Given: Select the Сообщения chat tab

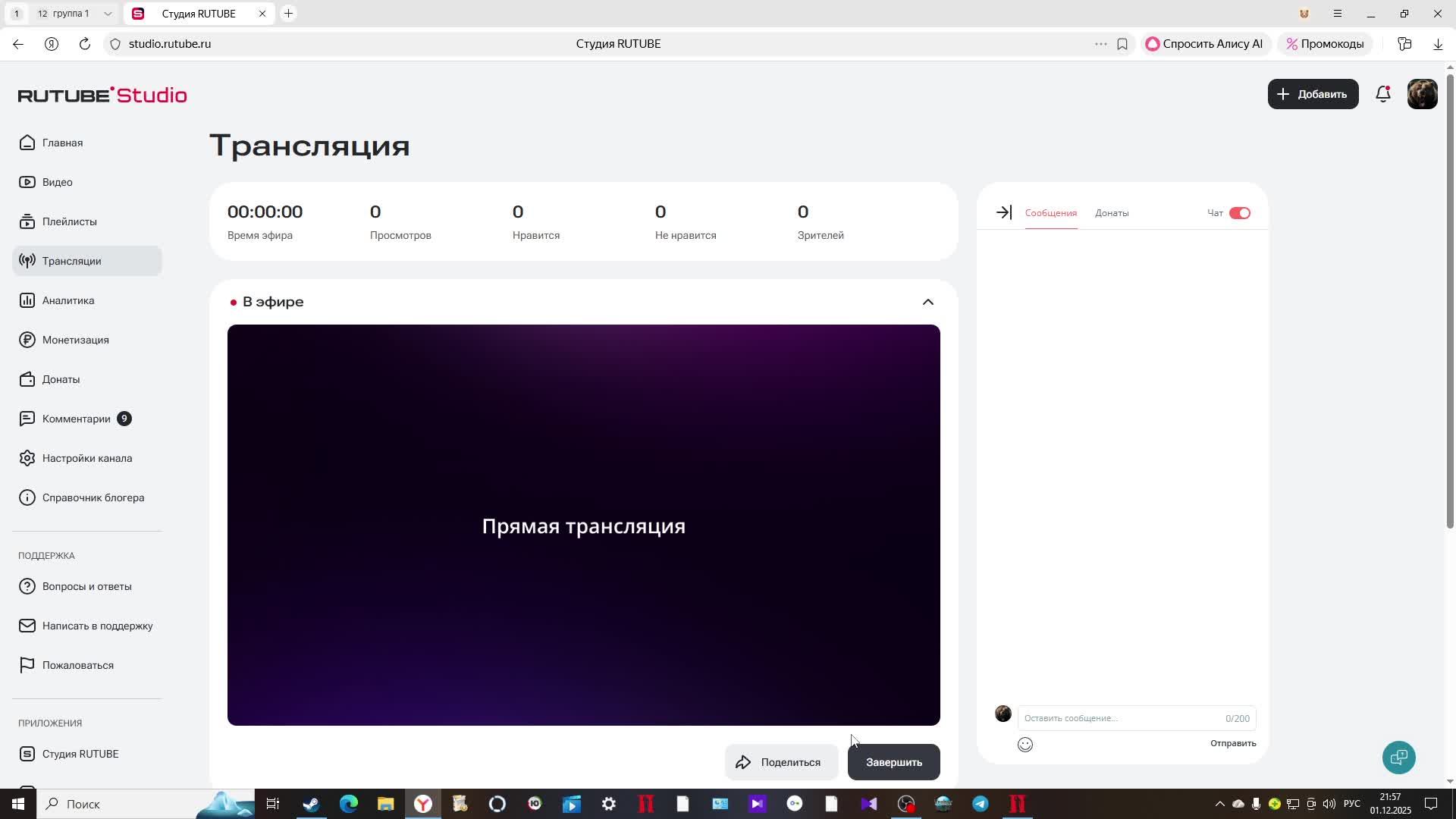Looking at the screenshot, I should [1050, 213].
